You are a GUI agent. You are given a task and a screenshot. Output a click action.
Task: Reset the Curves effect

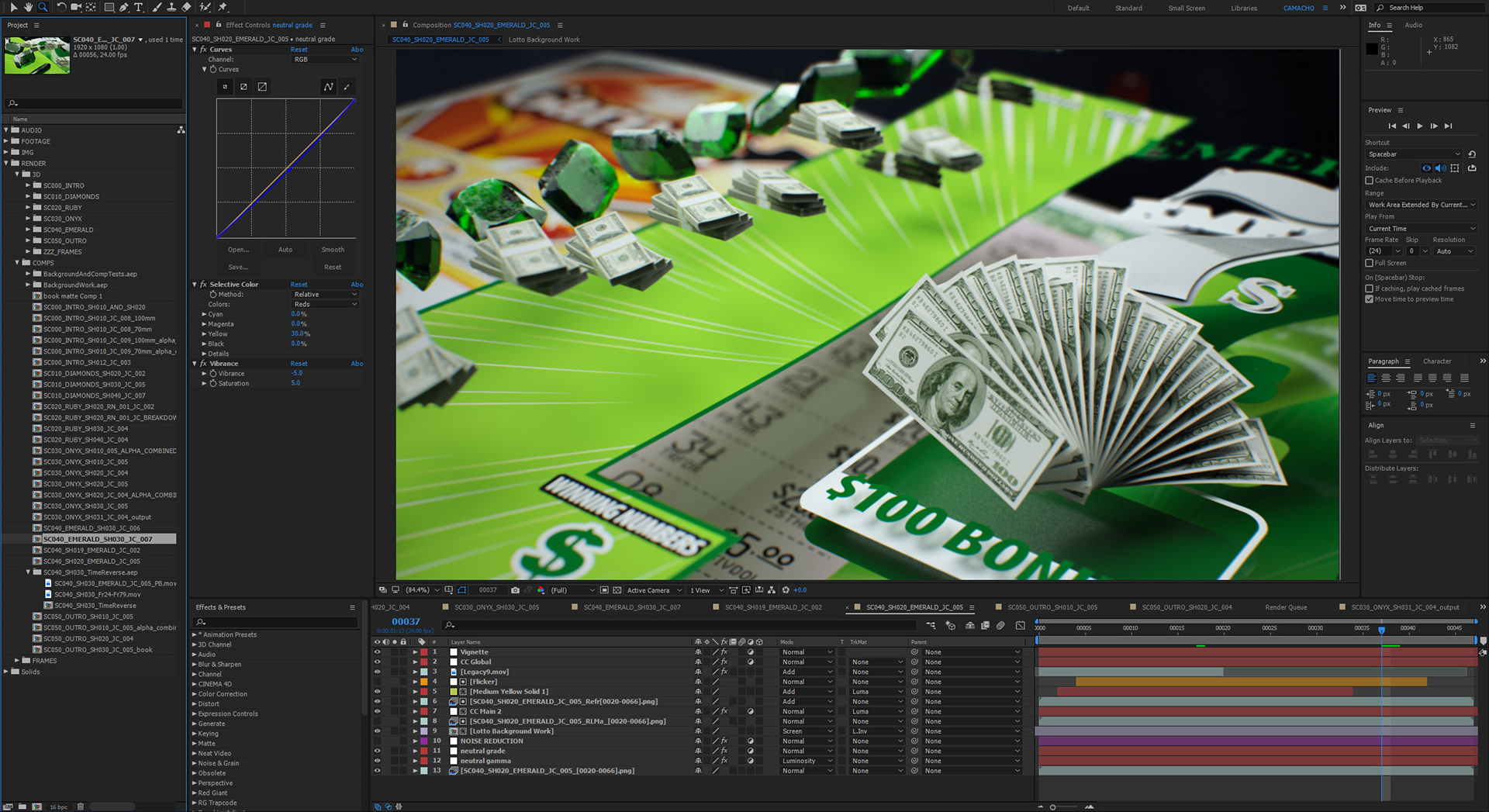pos(299,50)
